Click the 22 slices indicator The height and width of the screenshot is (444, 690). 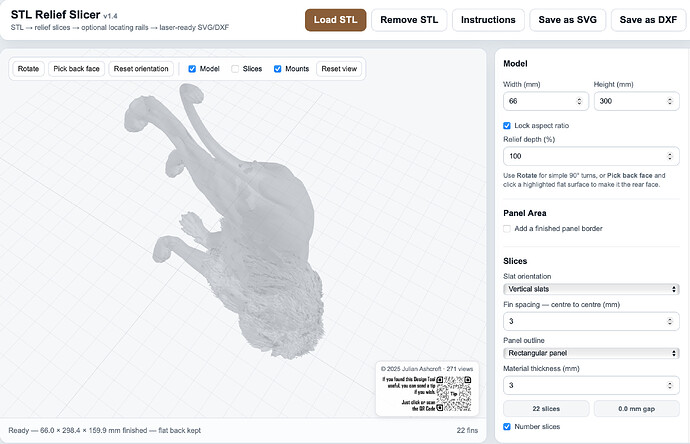click(x=546, y=409)
